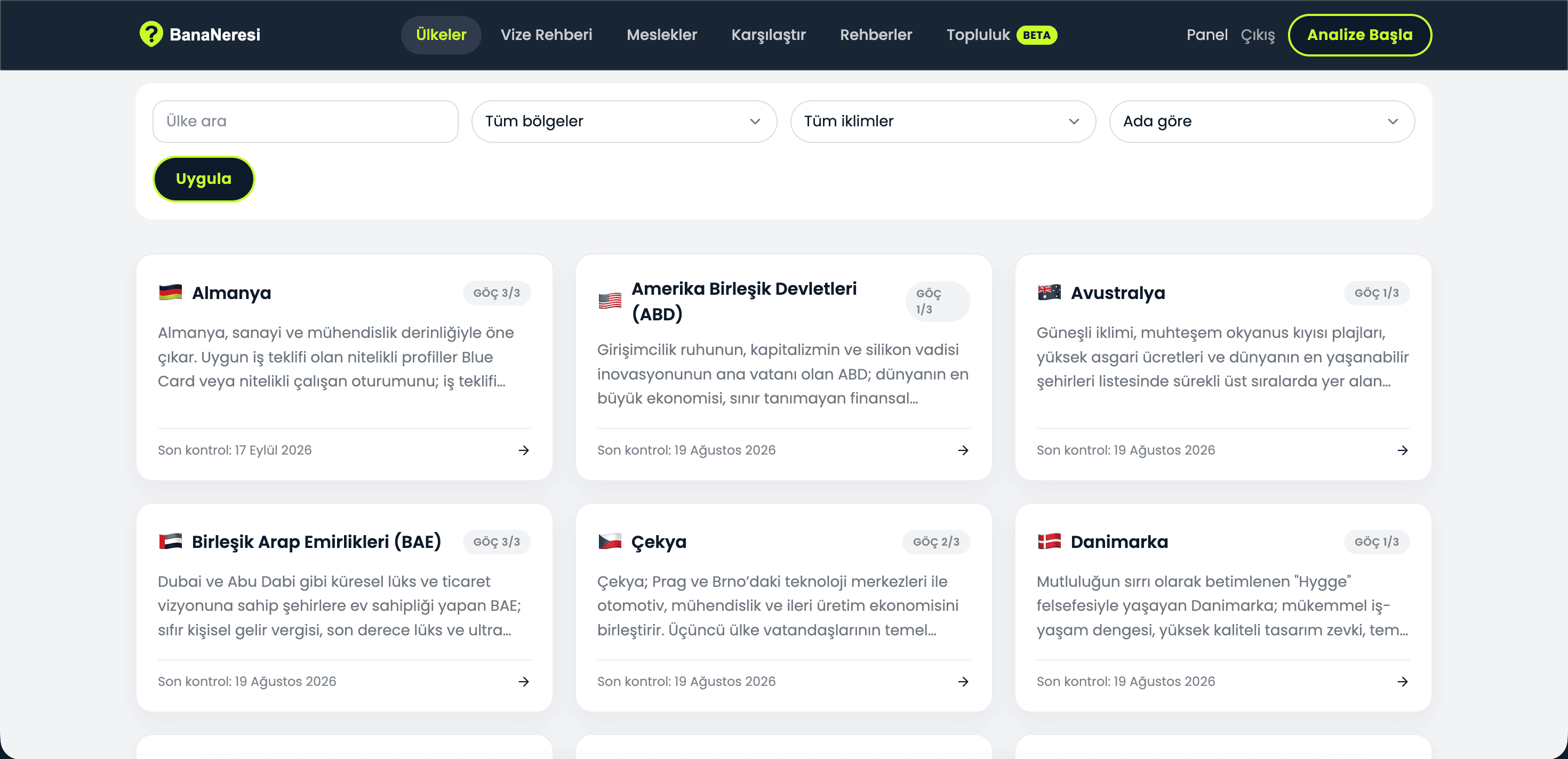This screenshot has width=1568, height=759.
Task: Open the Tüm iklimler climate dropdown
Action: [943, 122]
